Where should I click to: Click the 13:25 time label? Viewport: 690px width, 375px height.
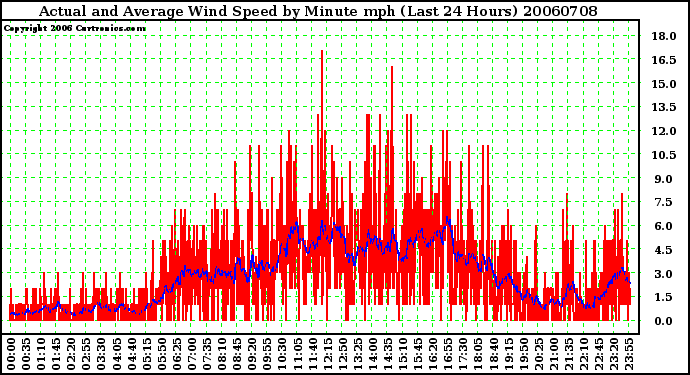357,354
